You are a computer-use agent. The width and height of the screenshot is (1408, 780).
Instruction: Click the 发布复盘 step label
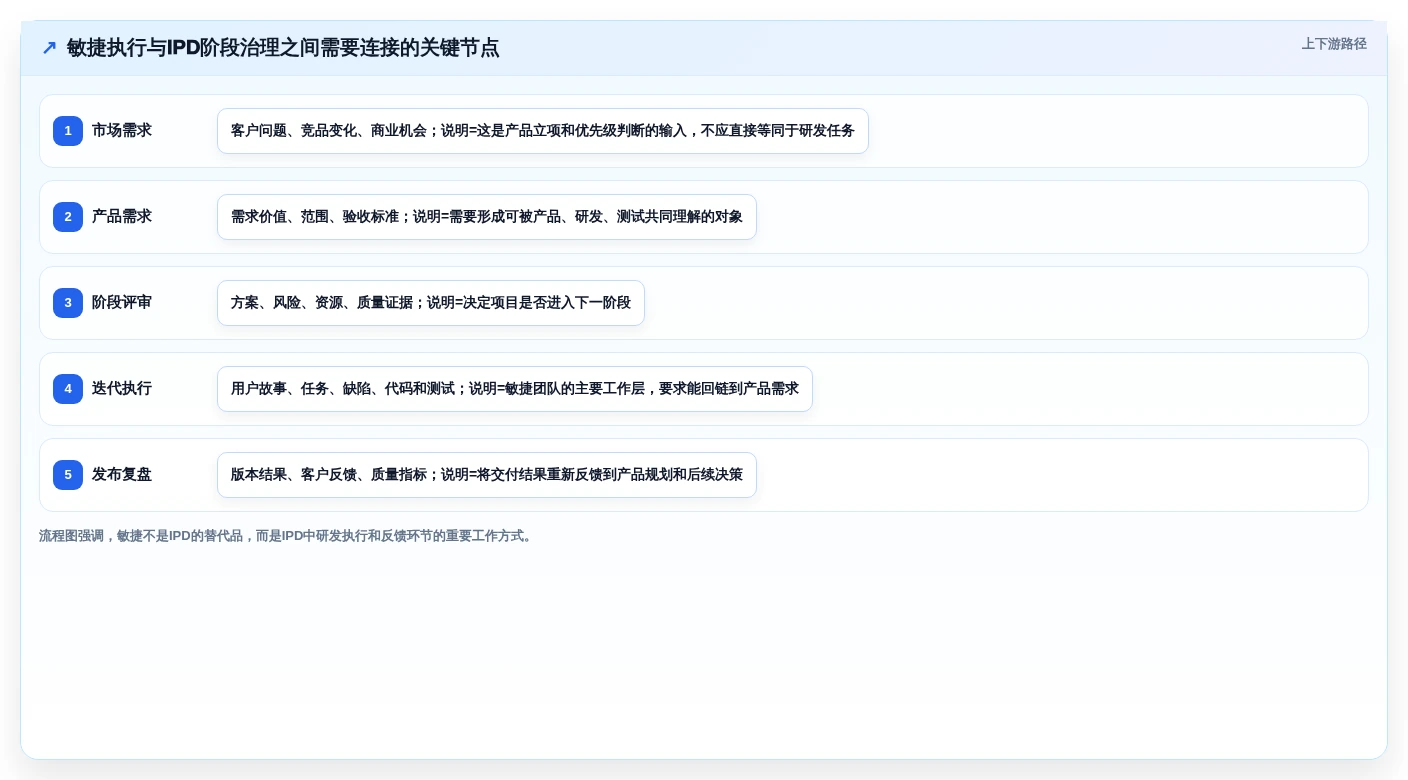pyautogui.click(x=122, y=474)
